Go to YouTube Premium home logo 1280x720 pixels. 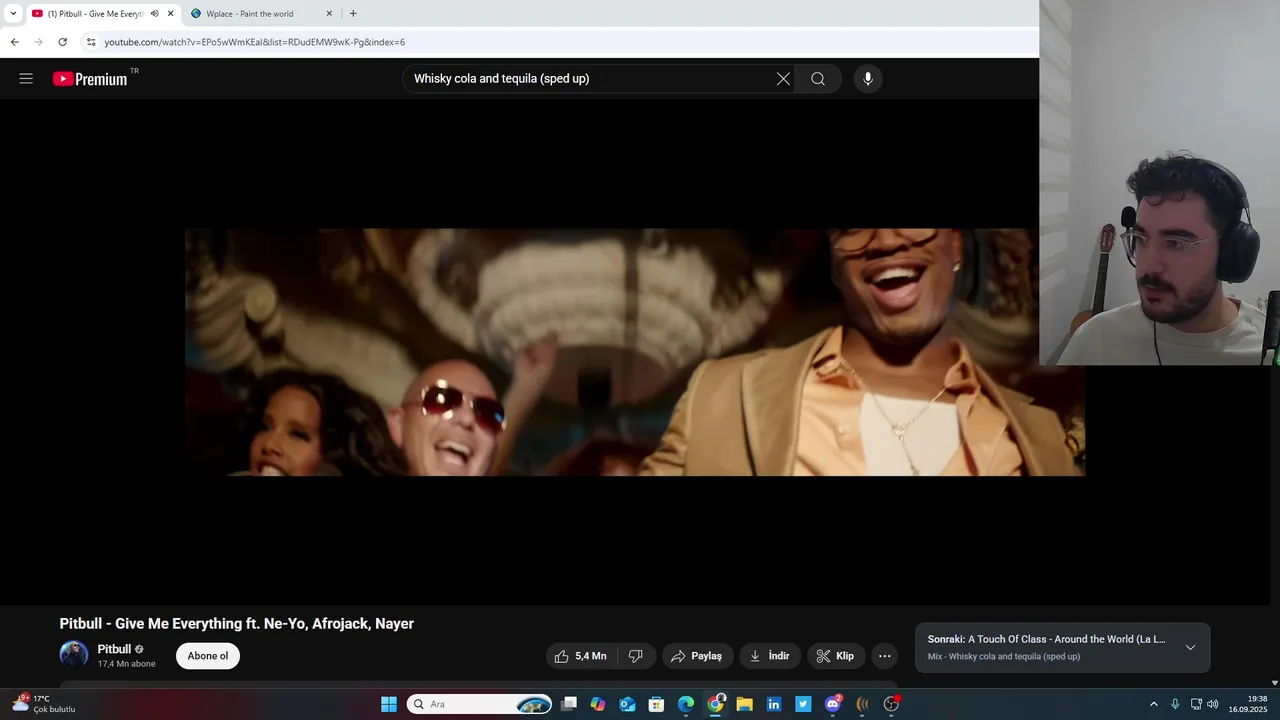[90, 79]
